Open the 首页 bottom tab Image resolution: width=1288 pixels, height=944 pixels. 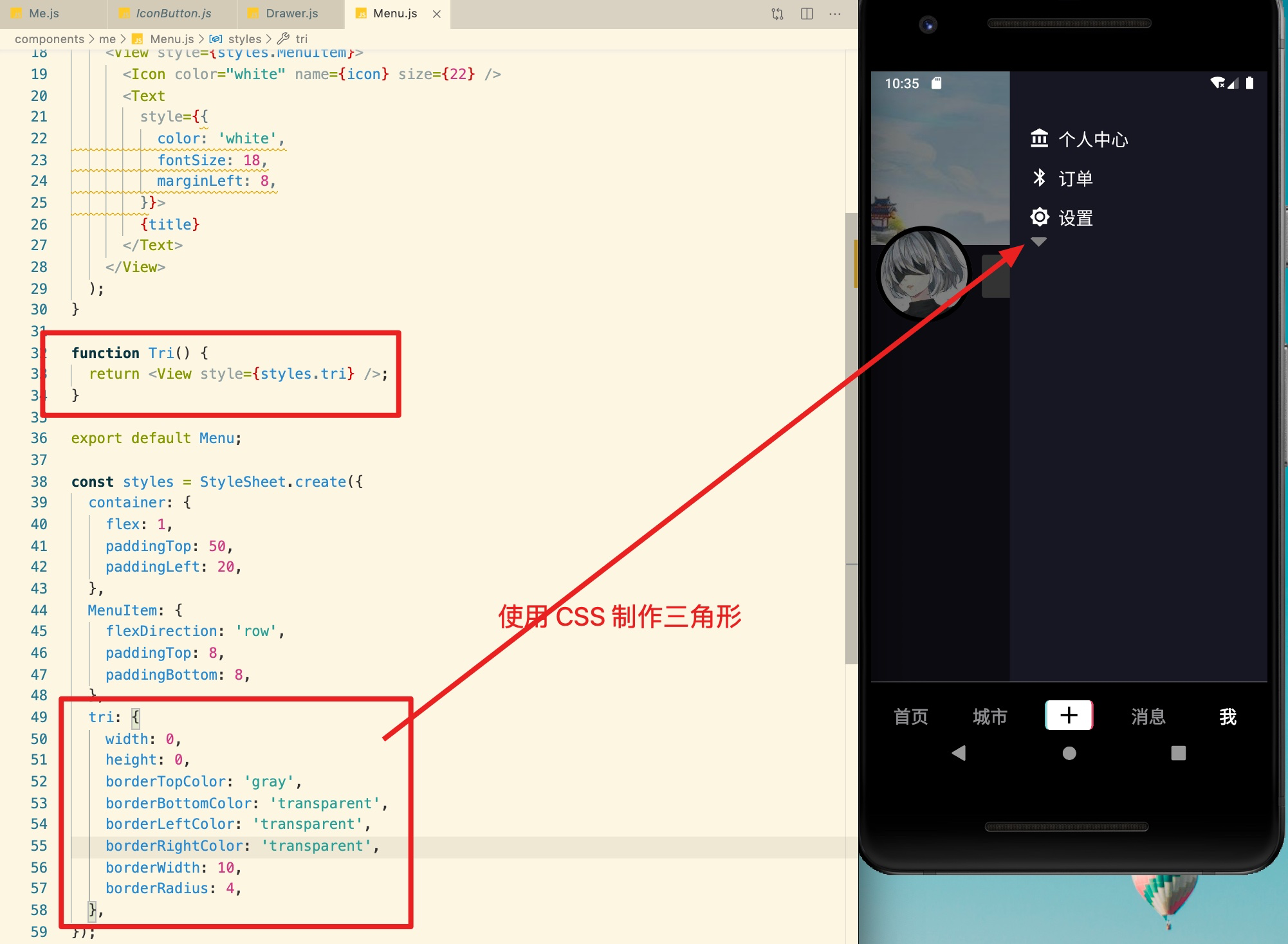(x=910, y=716)
